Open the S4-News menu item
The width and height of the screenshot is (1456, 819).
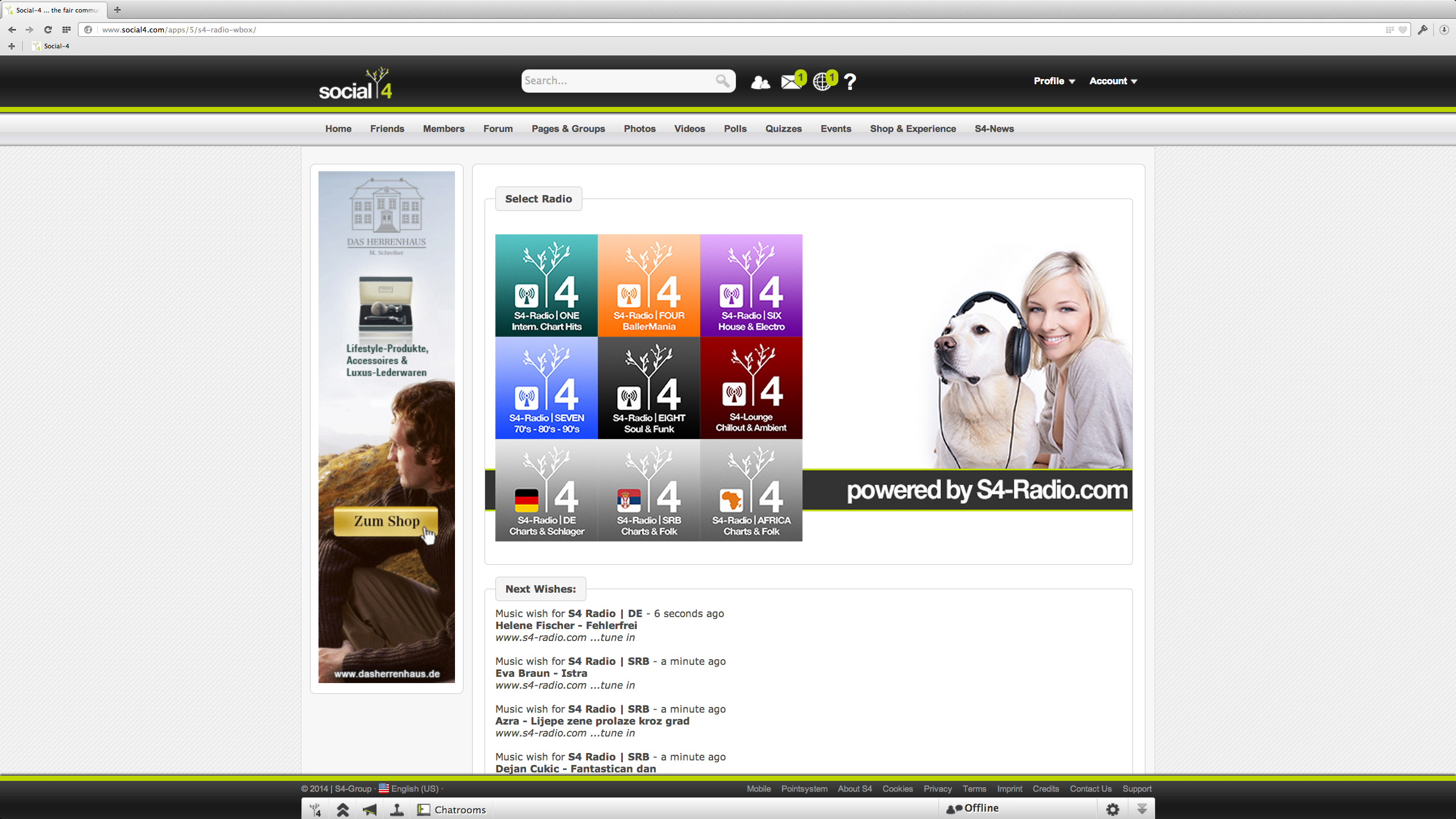tap(994, 129)
